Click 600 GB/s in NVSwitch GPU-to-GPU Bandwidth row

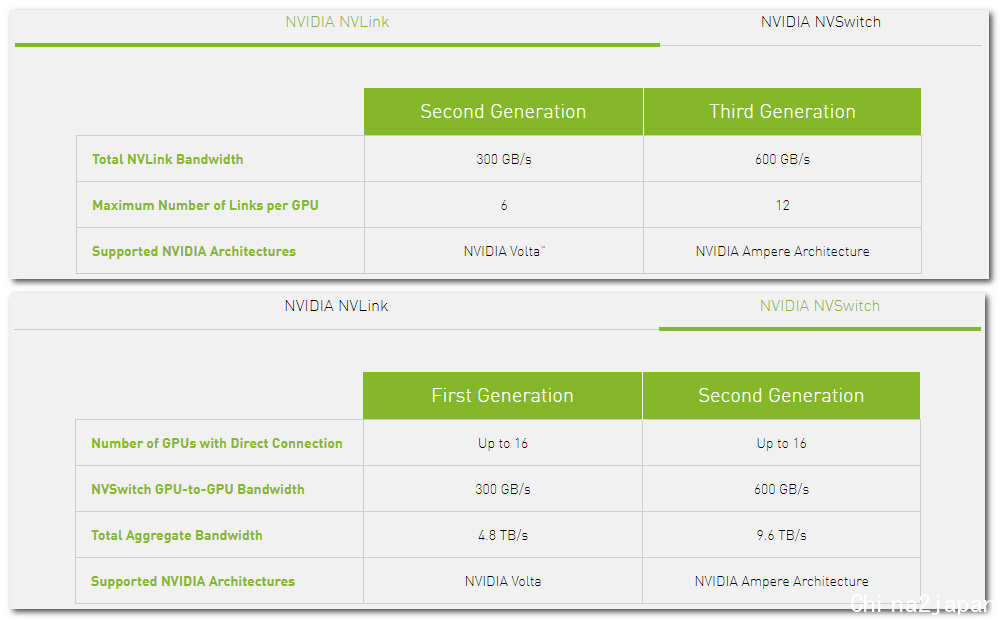point(781,489)
